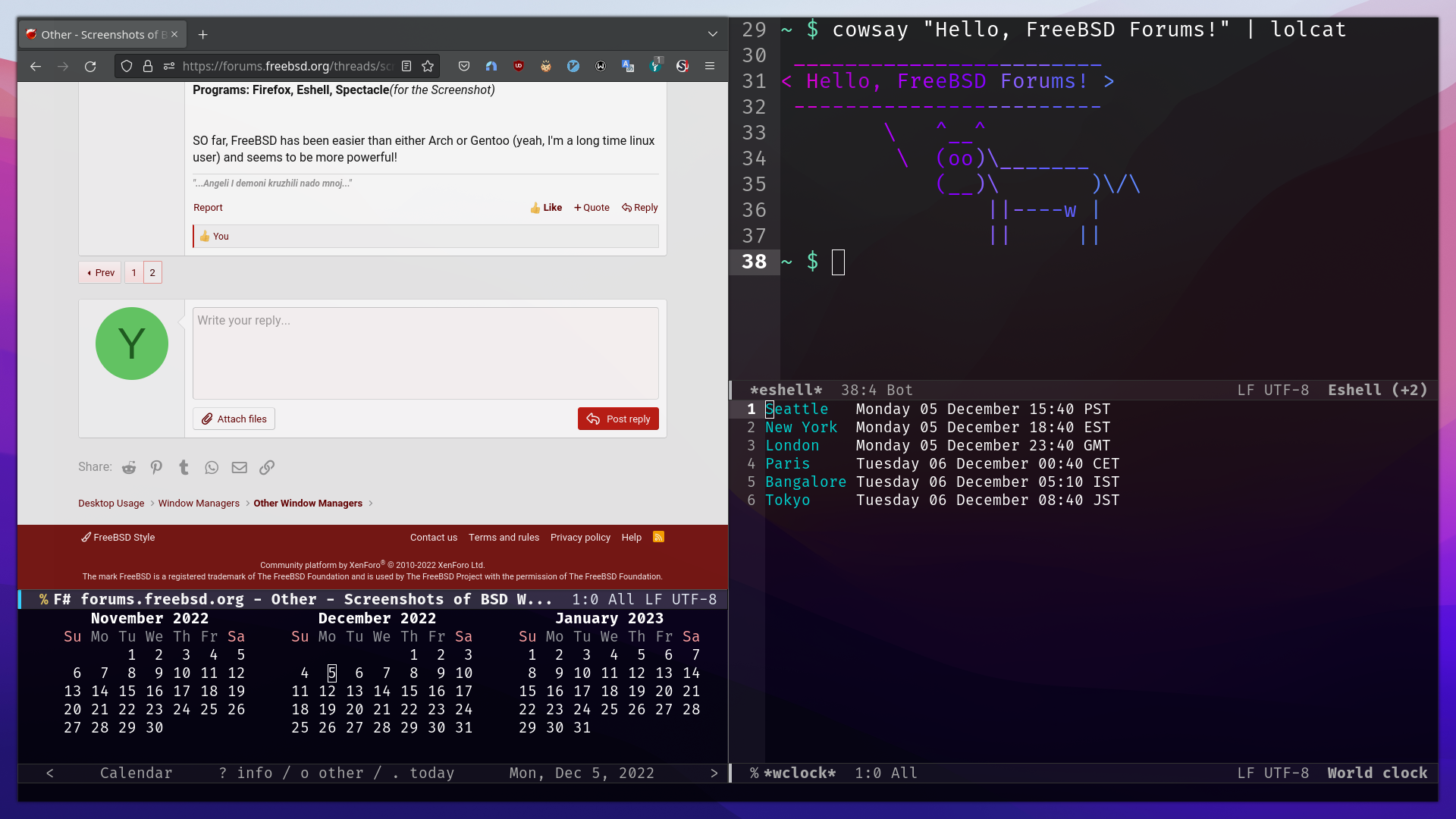Toggle Like on the forum post
The width and height of the screenshot is (1456, 819).
click(x=546, y=207)
